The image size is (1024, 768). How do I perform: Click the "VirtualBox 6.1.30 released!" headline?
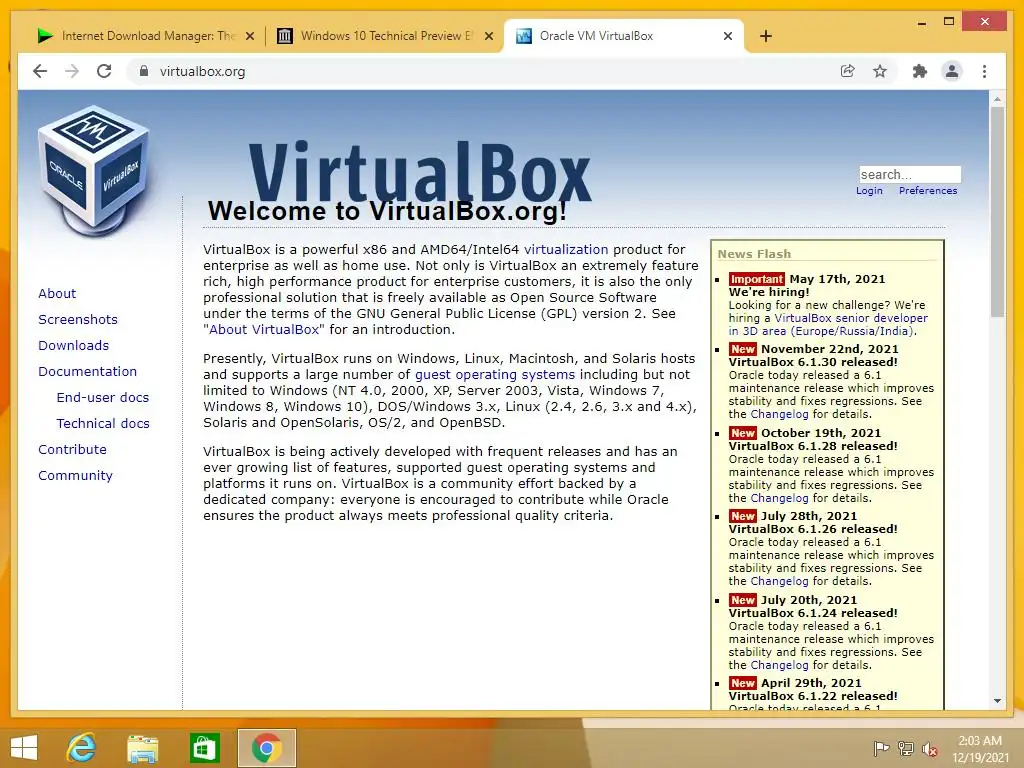[x=813, y=362]
